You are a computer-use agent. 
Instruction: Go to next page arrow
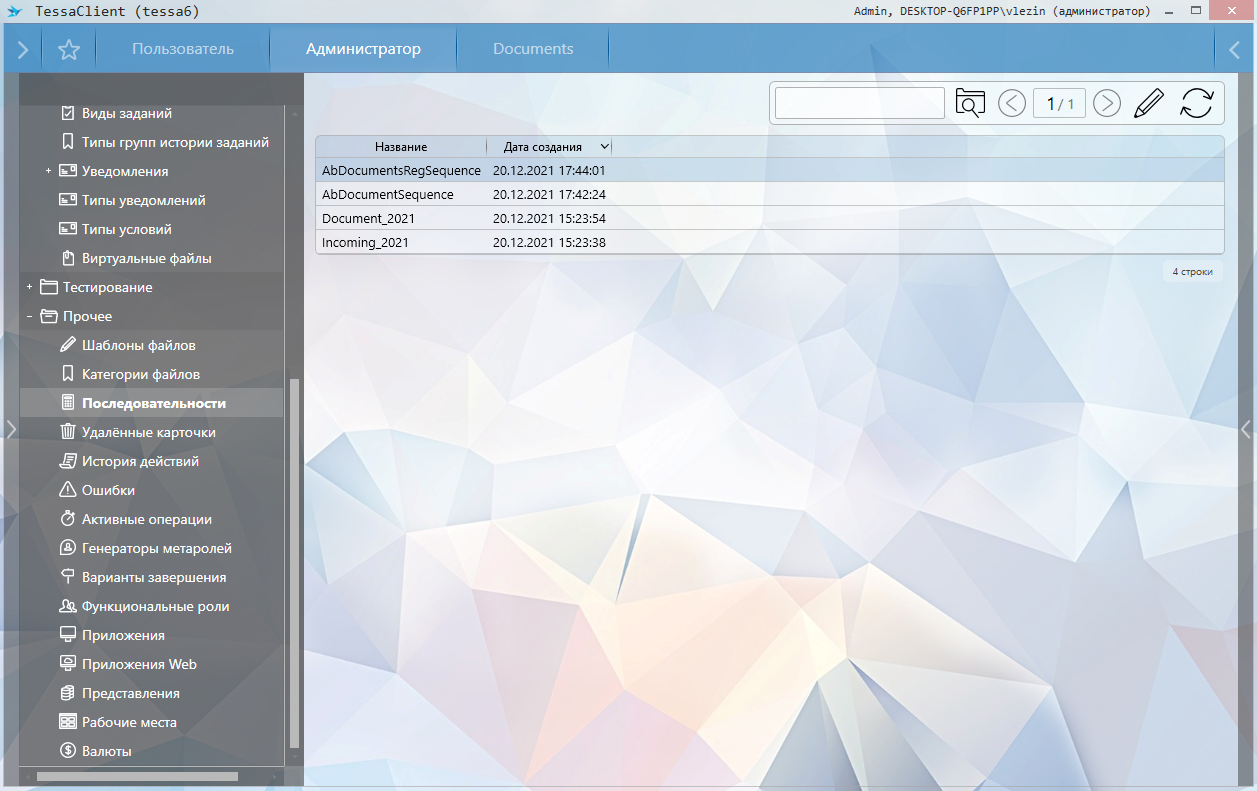[1106, 103]
